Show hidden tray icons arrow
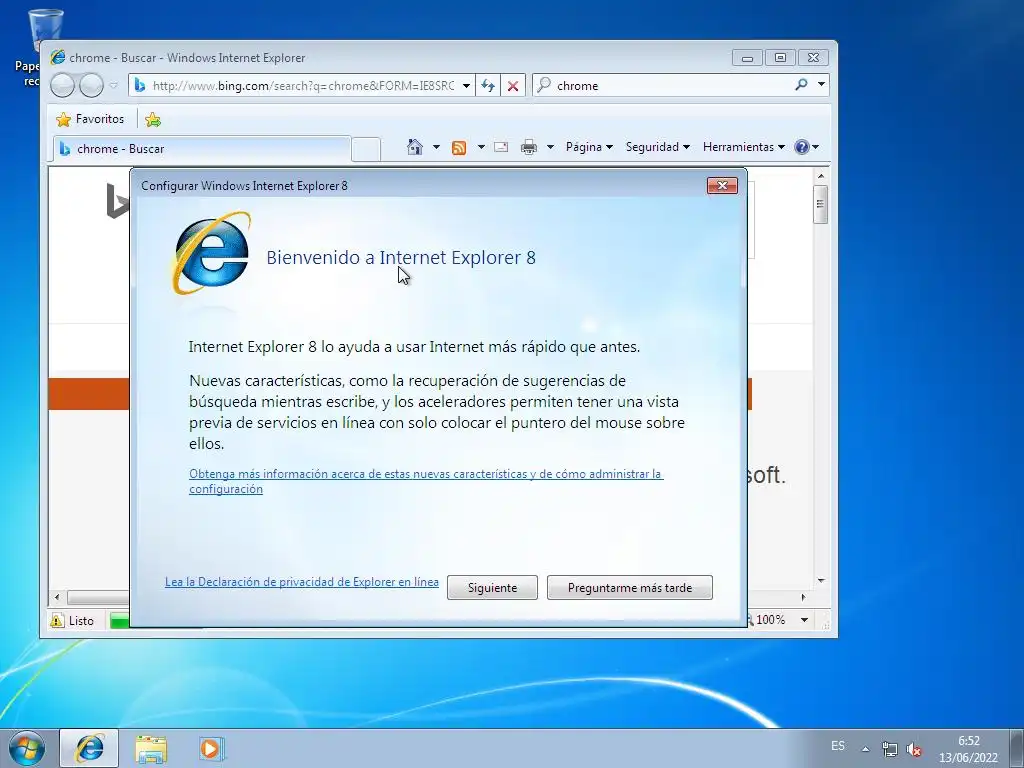 tap(865, 749)
